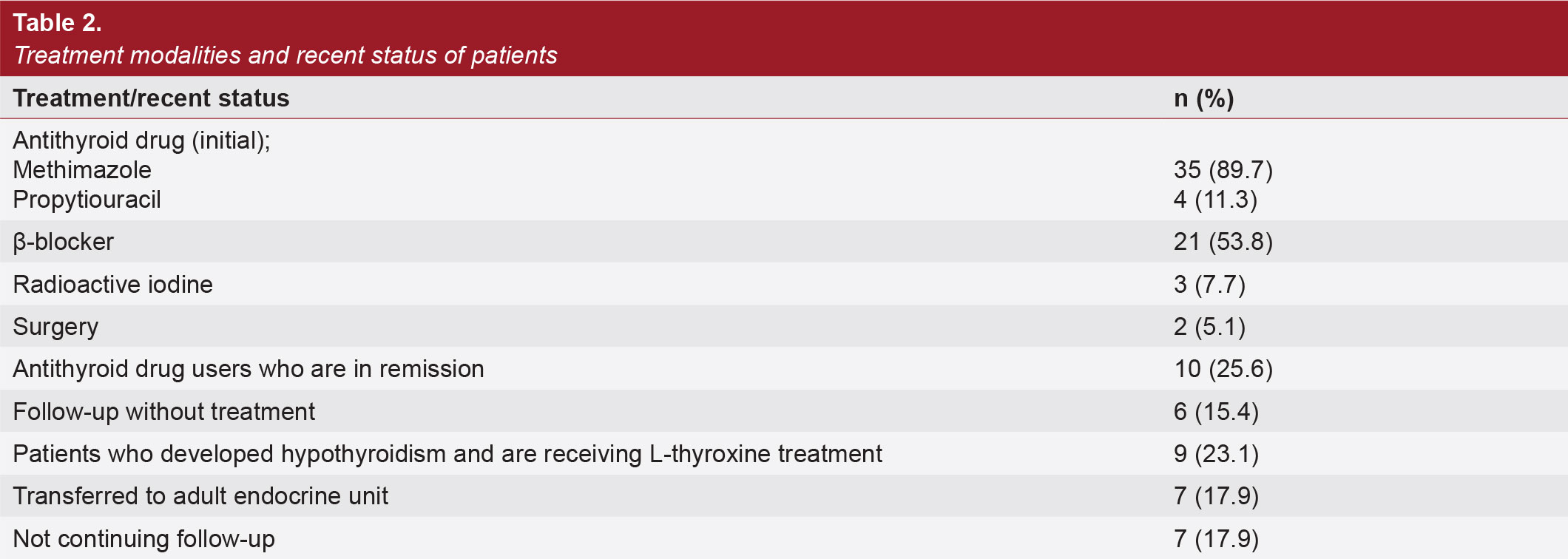Click the Radioactive iodine row
The height and width of the screenshot is (559, 1568).
784,284
